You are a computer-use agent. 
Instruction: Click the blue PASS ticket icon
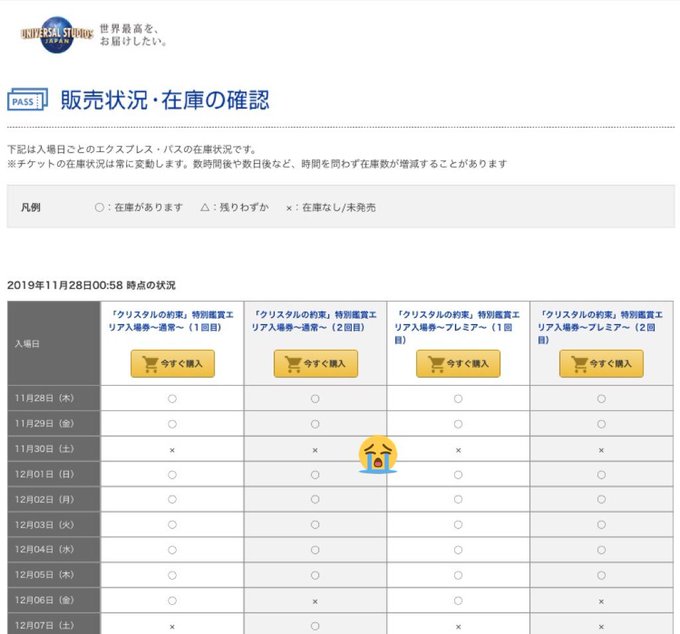pyautogui.click(x=27, y=100)
